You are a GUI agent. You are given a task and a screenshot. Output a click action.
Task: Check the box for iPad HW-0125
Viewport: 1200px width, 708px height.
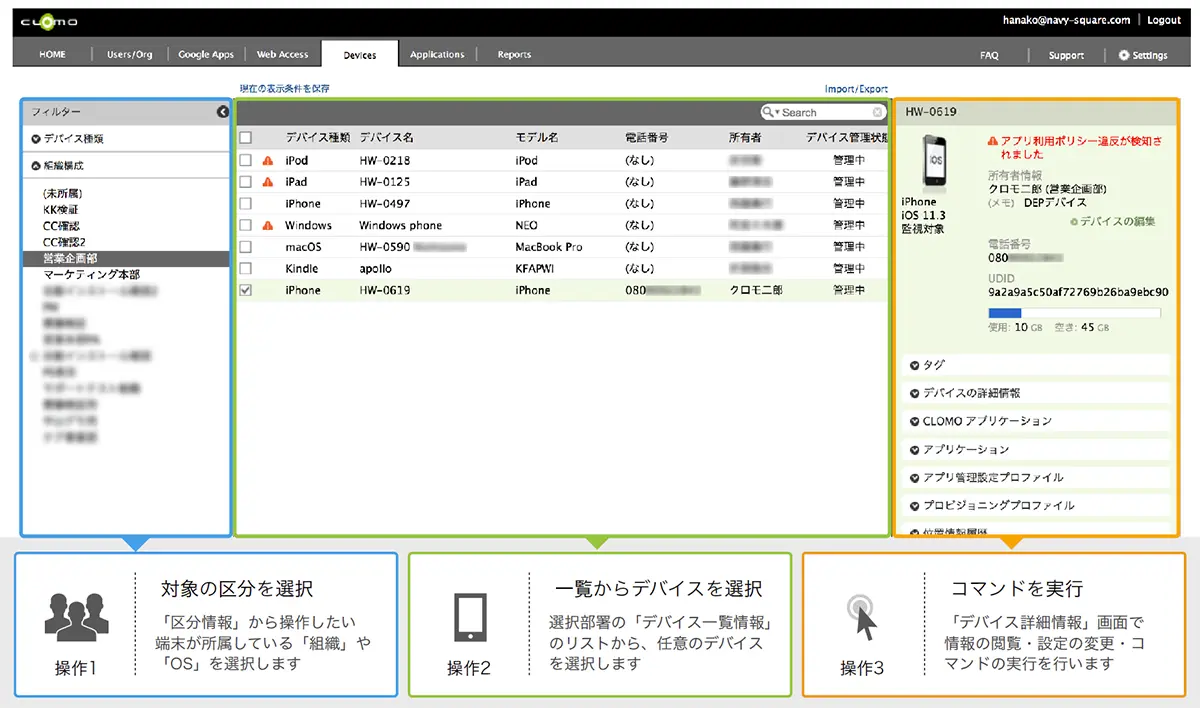(x=246, y=182)
